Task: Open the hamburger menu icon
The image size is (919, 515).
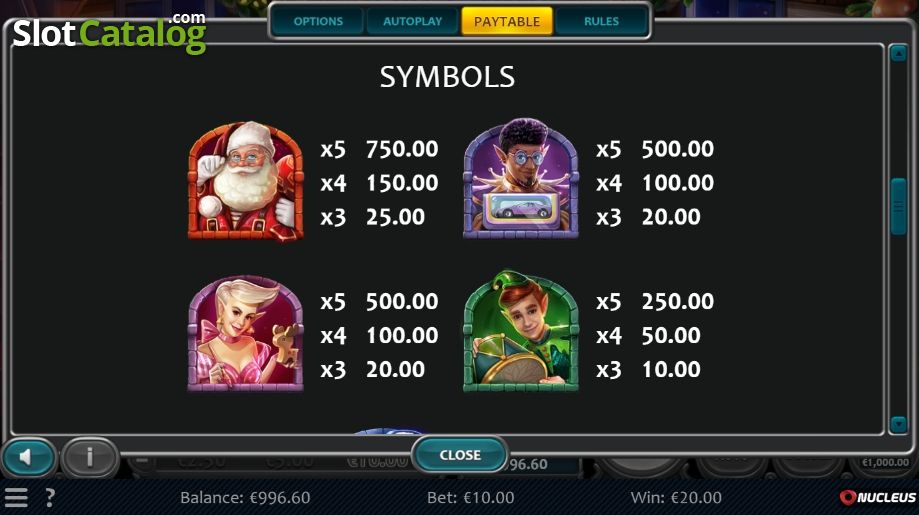Action: pyautogui.click(x=16, y=497)
